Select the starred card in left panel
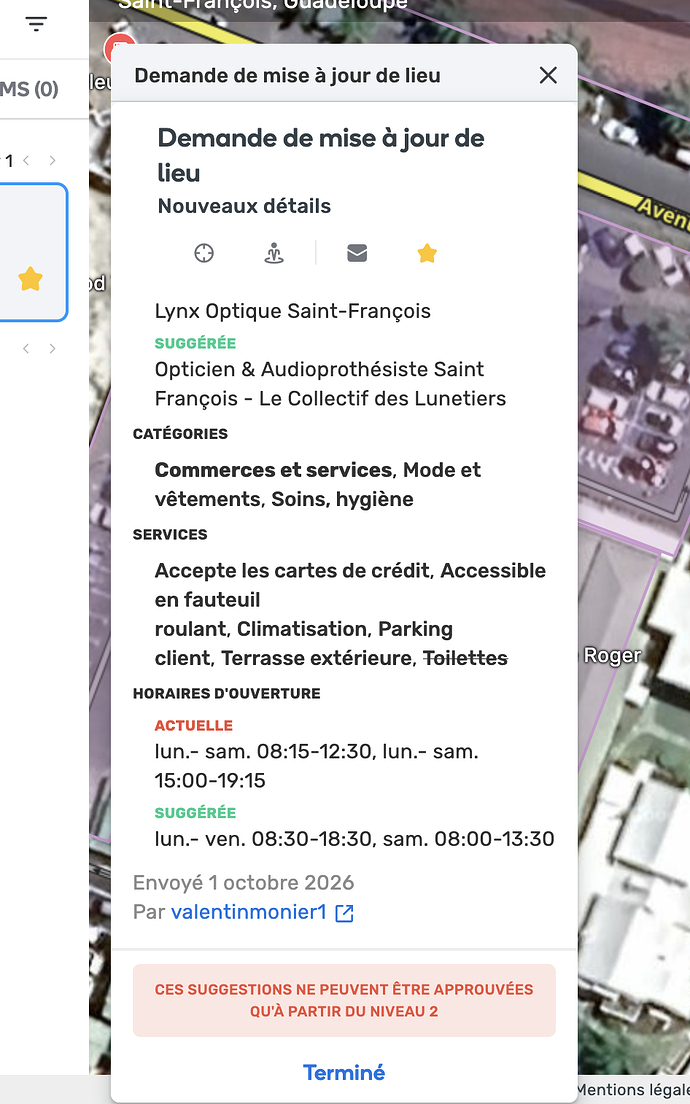This screenshot has height=1104, width=690. point(33,252)
